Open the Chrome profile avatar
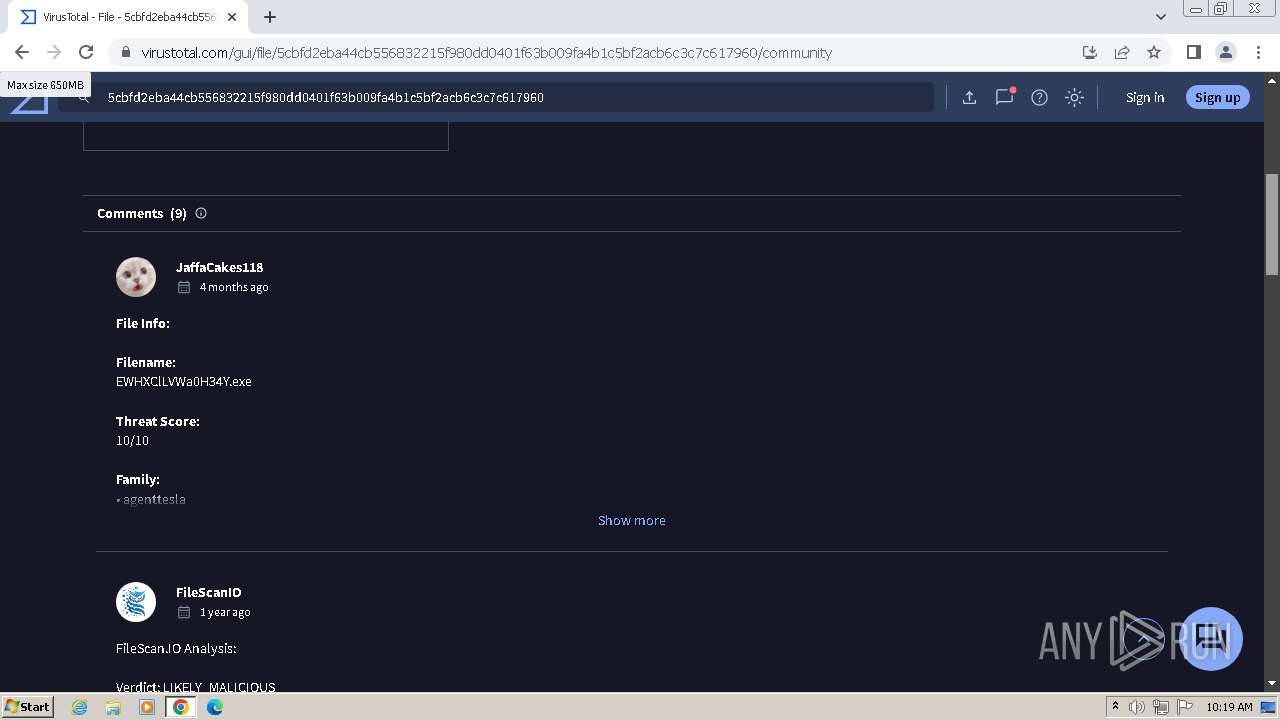 1225,52
